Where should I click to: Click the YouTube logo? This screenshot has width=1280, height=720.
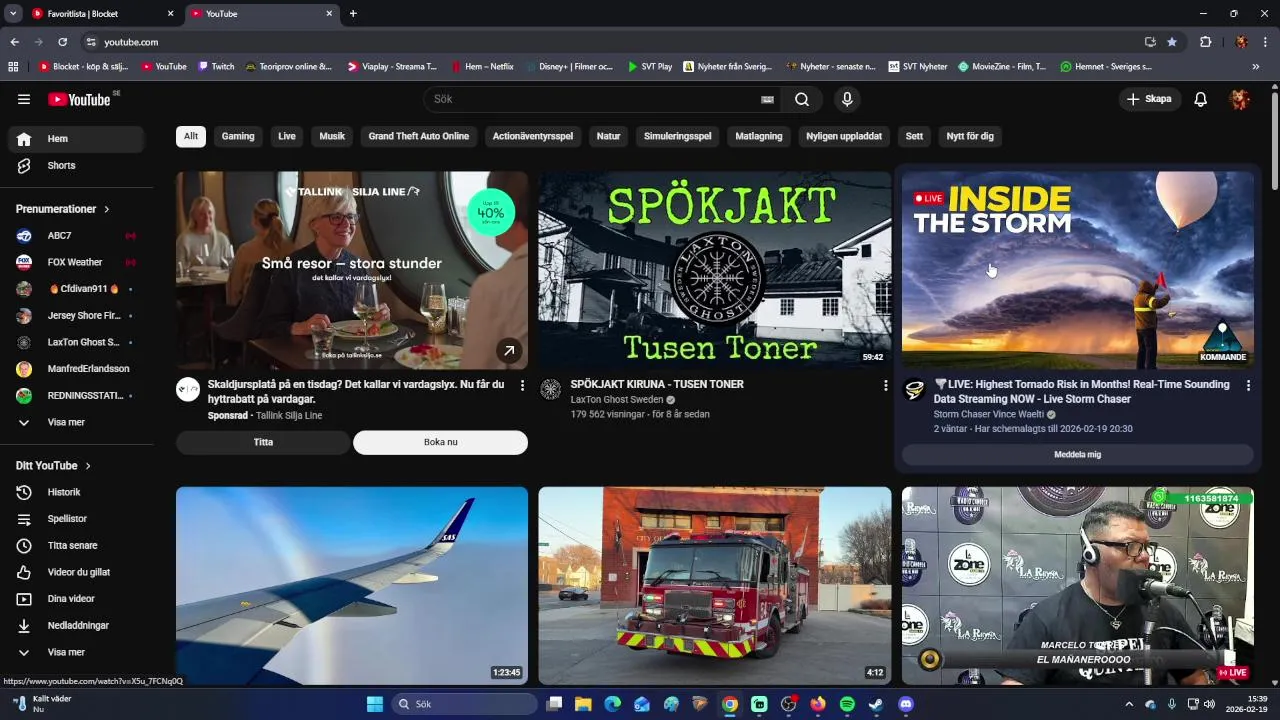click(79, 99)
